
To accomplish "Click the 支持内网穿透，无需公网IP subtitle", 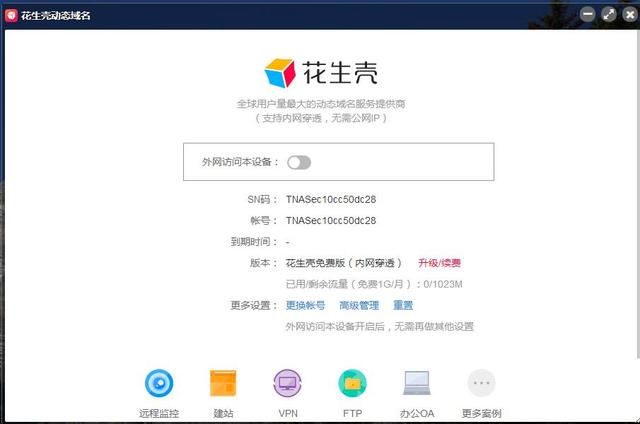I will click(x=321, y=118).
